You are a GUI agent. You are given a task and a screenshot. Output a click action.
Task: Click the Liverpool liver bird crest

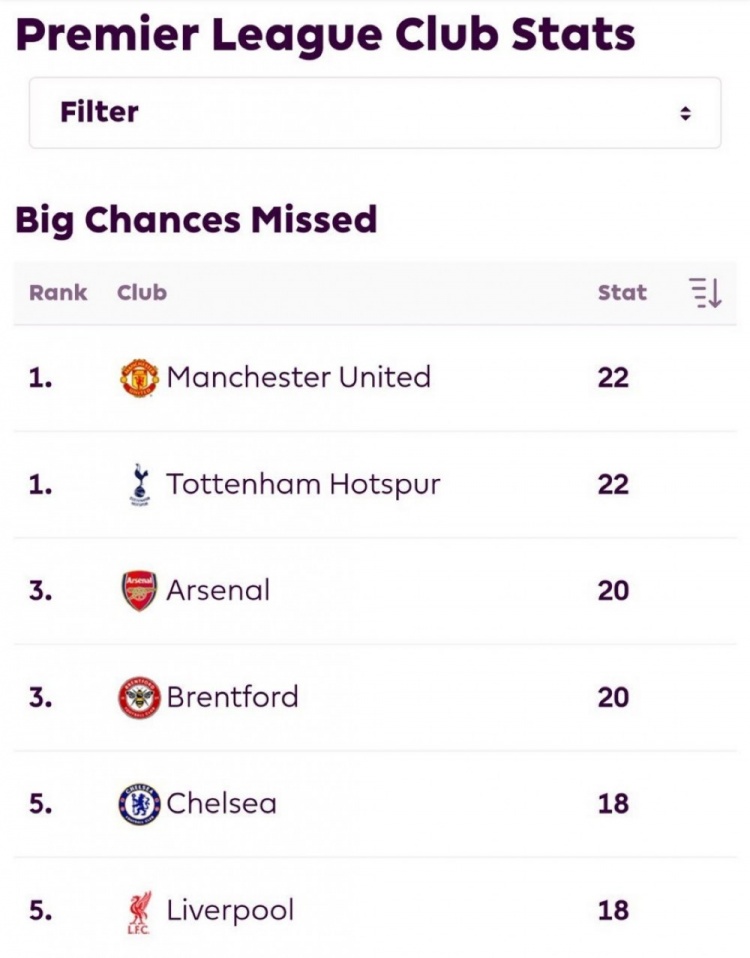(x=139, y=912)
